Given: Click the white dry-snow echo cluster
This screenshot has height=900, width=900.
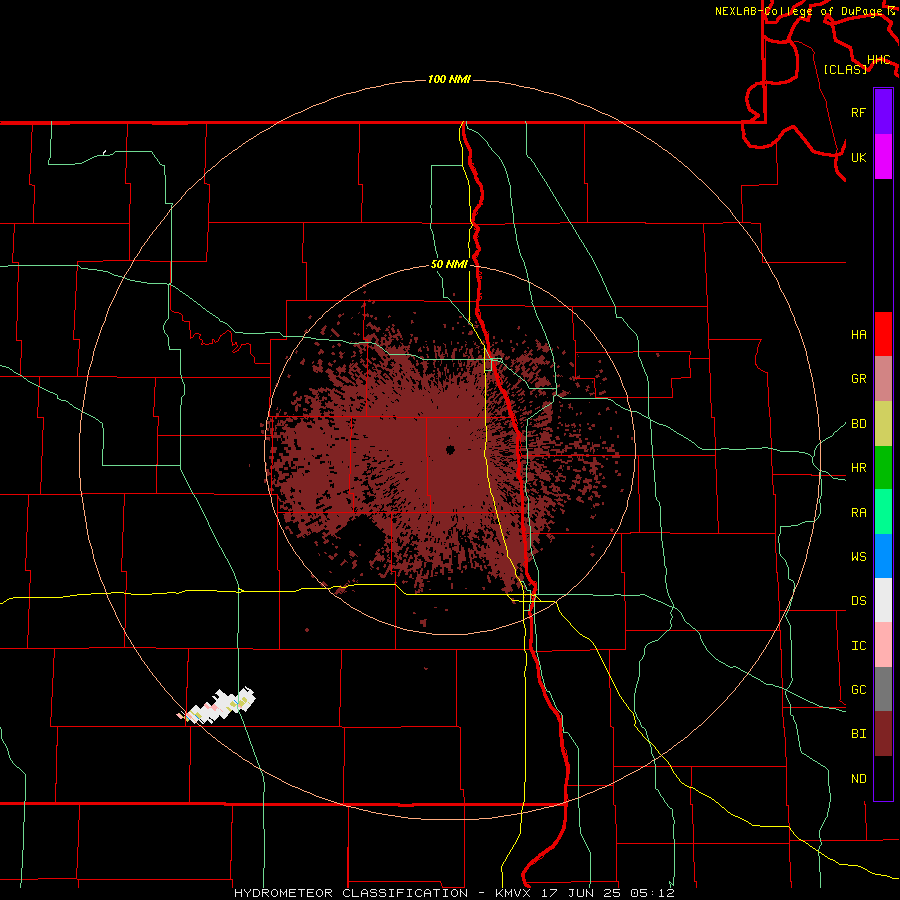Looking at the screenshot, I should click(216, 706).
